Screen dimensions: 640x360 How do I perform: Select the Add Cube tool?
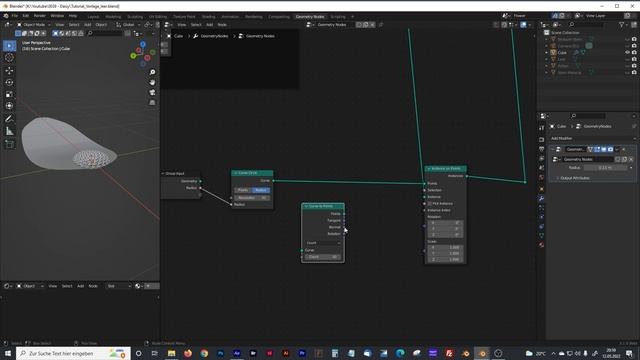9,144
